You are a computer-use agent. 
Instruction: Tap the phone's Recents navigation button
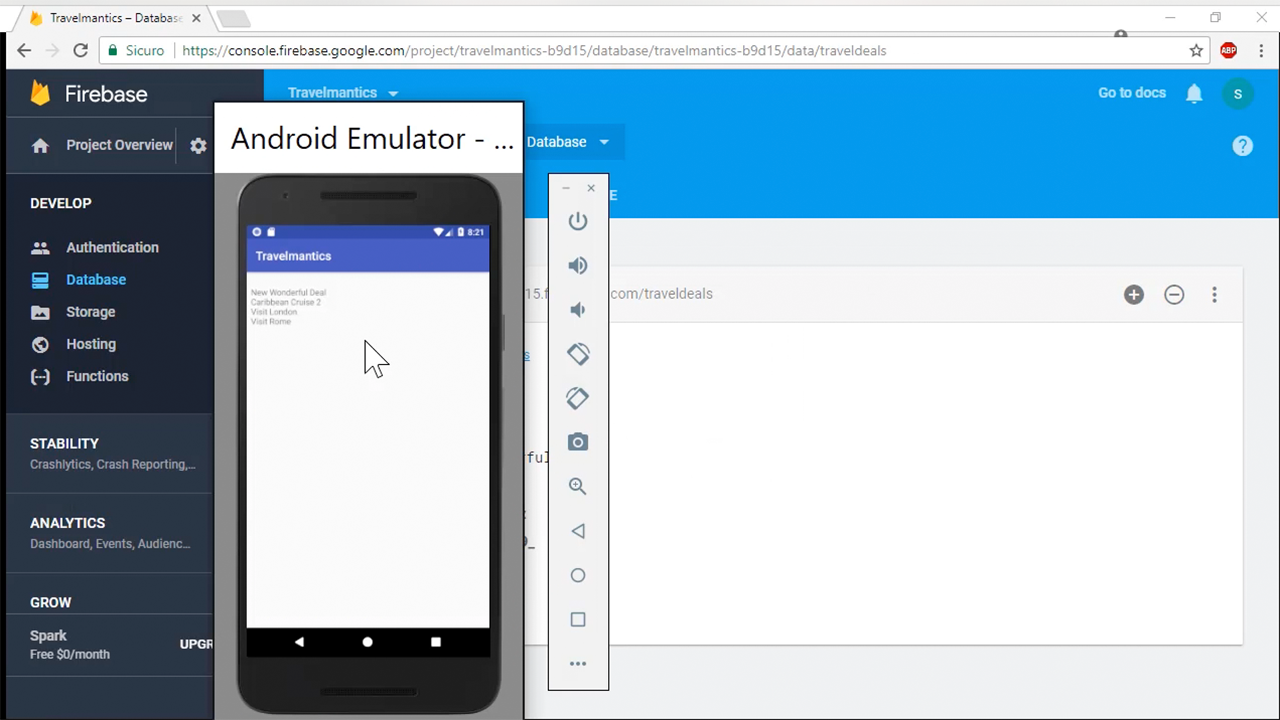pyautogui.click(x=435, y=642)
